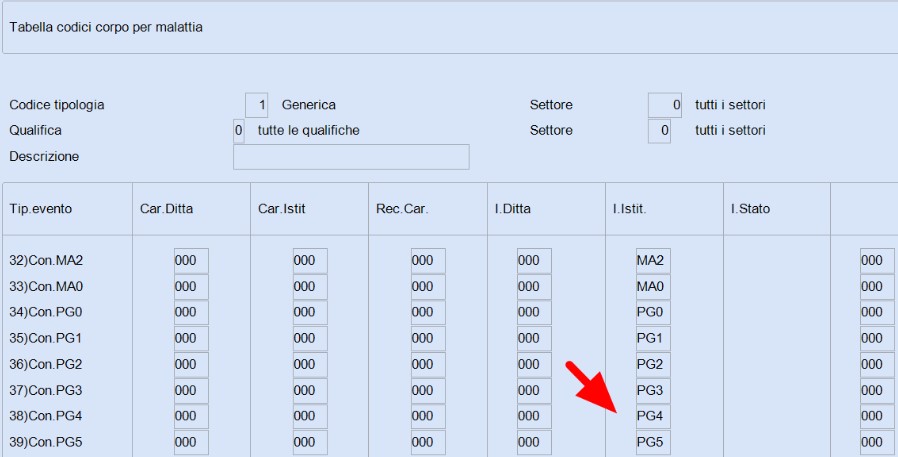Select the PG4 field under I.Istit.
898x457 pixels.
(x=653, y=416)
